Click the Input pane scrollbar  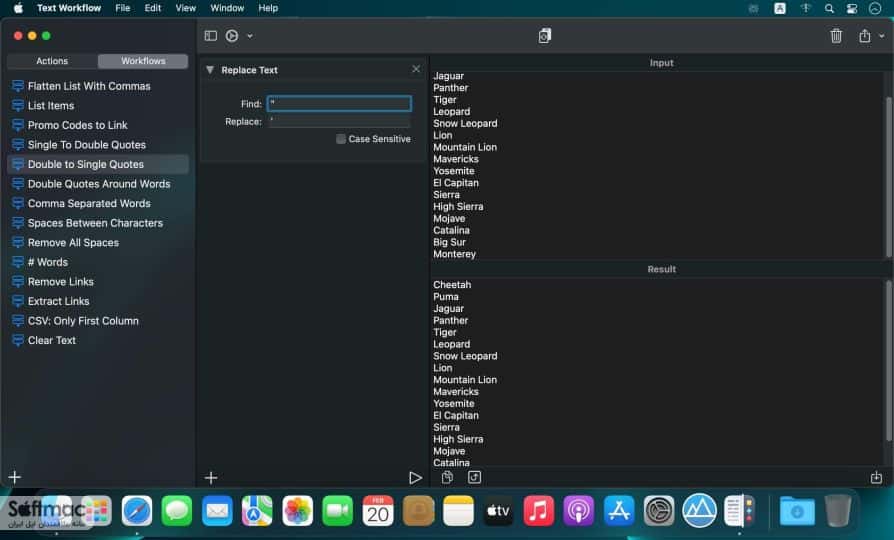[888, 177]
